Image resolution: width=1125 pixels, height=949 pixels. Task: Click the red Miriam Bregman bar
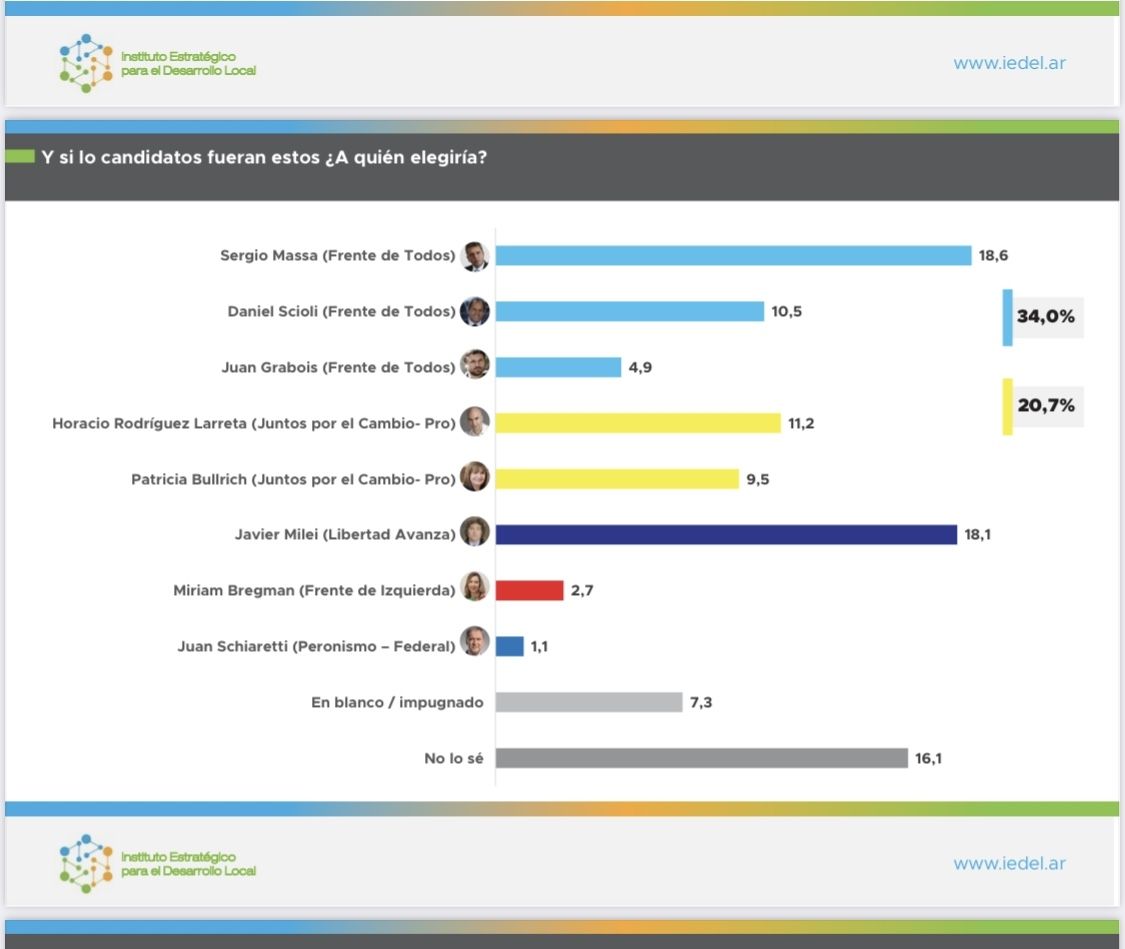point(529,591)
